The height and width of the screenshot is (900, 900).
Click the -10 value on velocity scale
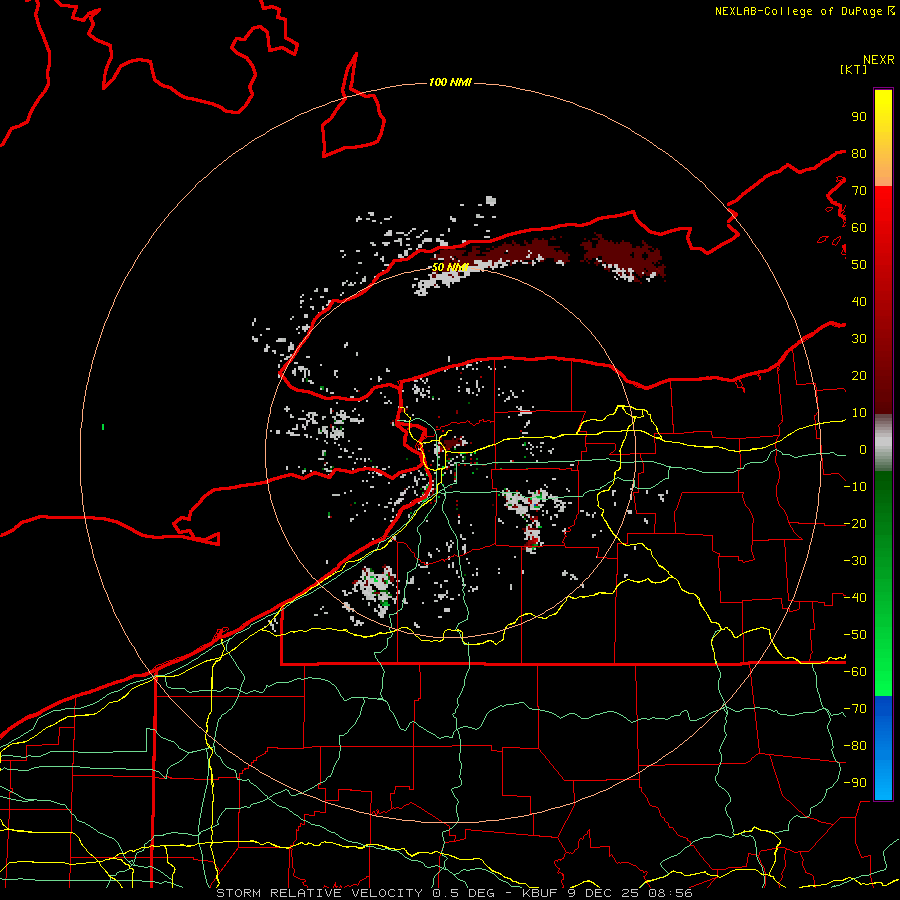855,487
